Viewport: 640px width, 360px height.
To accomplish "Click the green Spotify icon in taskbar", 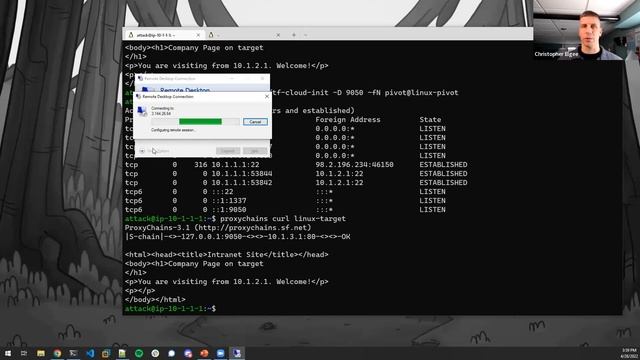I will 139,353.
